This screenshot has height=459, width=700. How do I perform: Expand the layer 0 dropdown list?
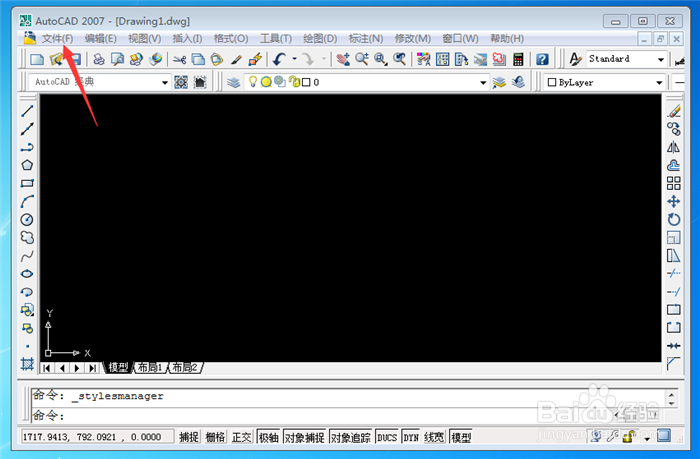click(483, 82)
